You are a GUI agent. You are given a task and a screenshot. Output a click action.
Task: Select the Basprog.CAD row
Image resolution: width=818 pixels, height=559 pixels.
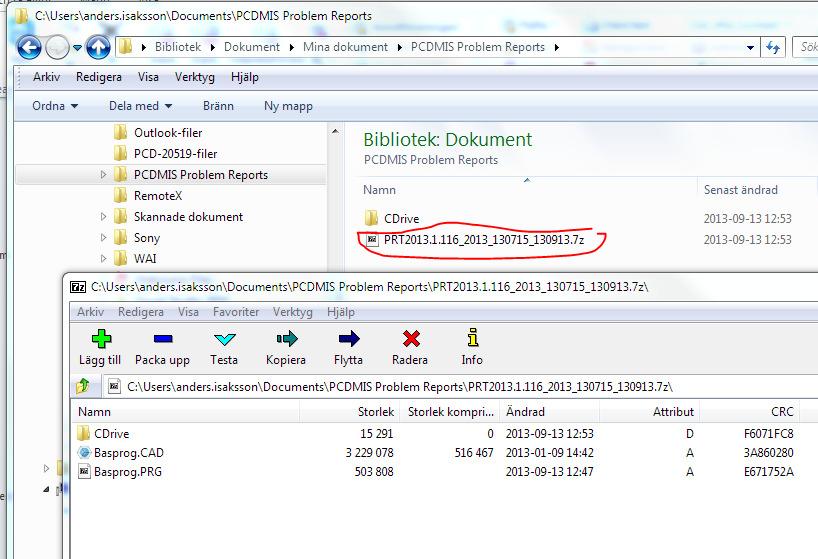(436, 453)
